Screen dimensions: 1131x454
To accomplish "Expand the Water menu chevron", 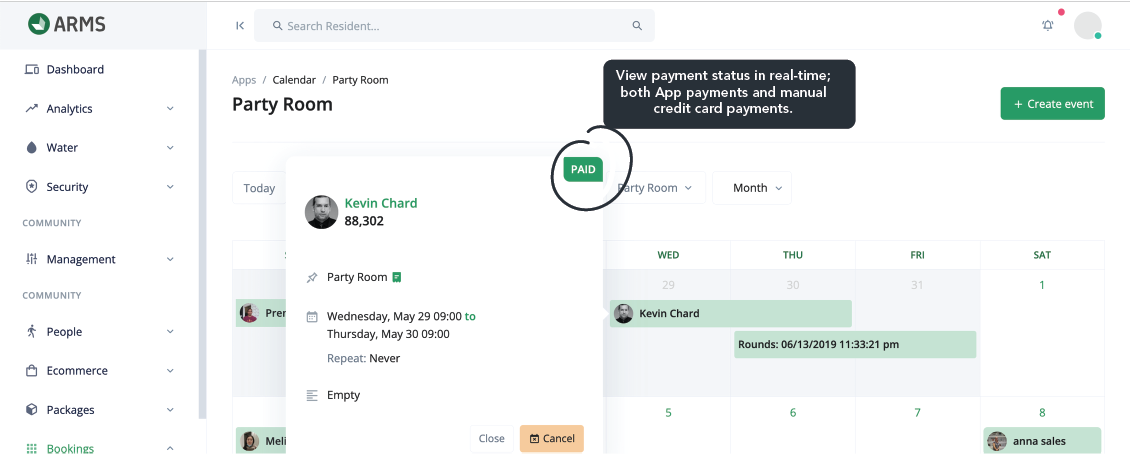I will point(170,147).
